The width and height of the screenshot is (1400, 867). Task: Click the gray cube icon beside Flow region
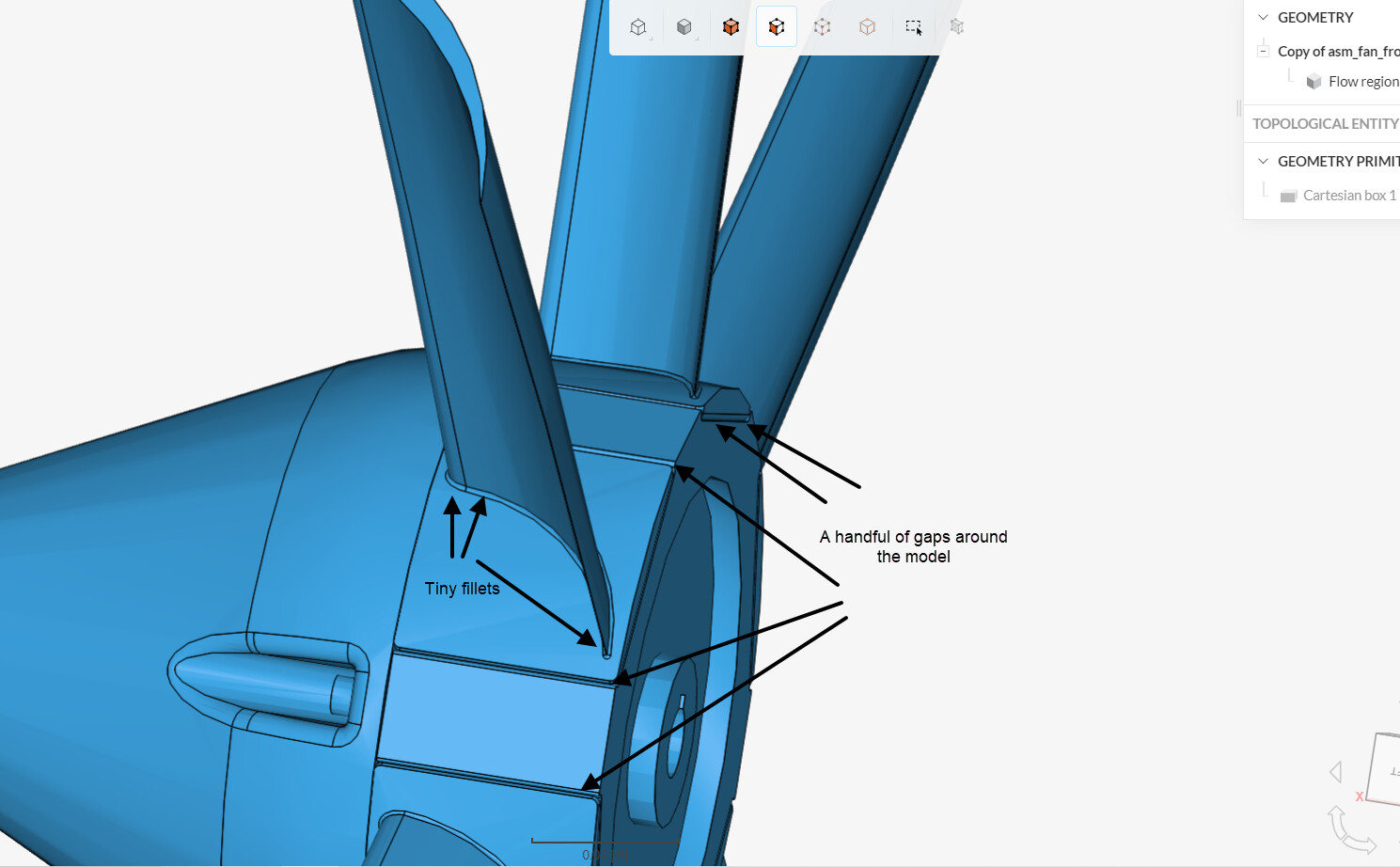[x=1313, y=82]
